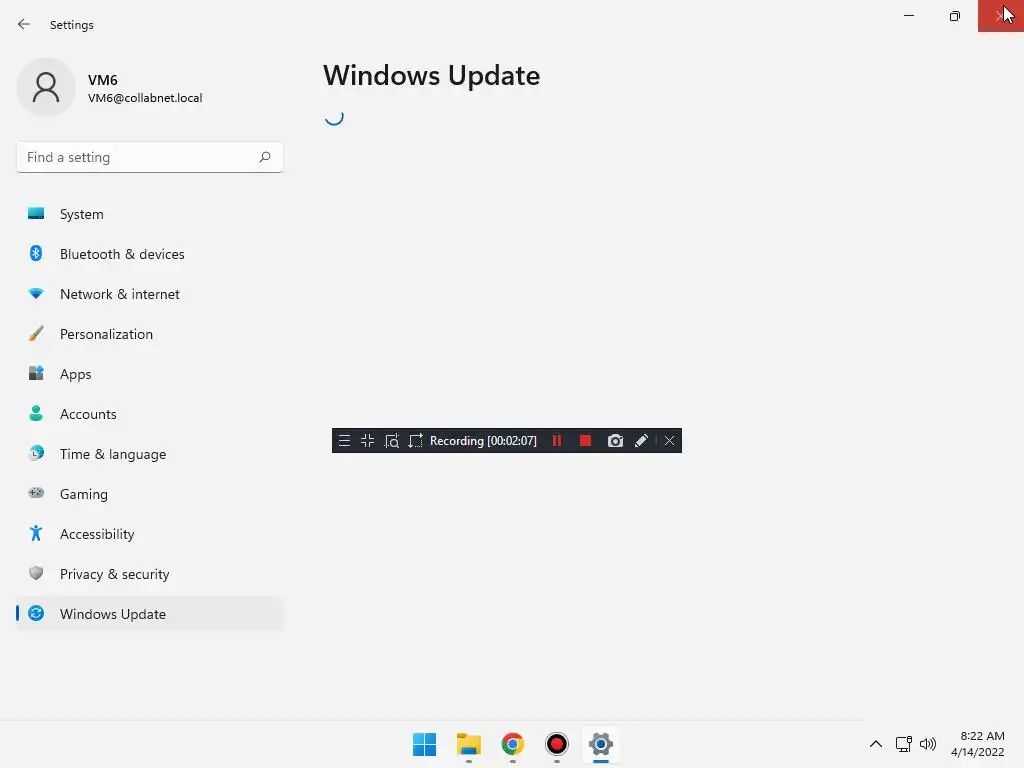This screenshot has height=768, width=1024.
Task: Click the Recording timer text
Action: click(483, 441)
